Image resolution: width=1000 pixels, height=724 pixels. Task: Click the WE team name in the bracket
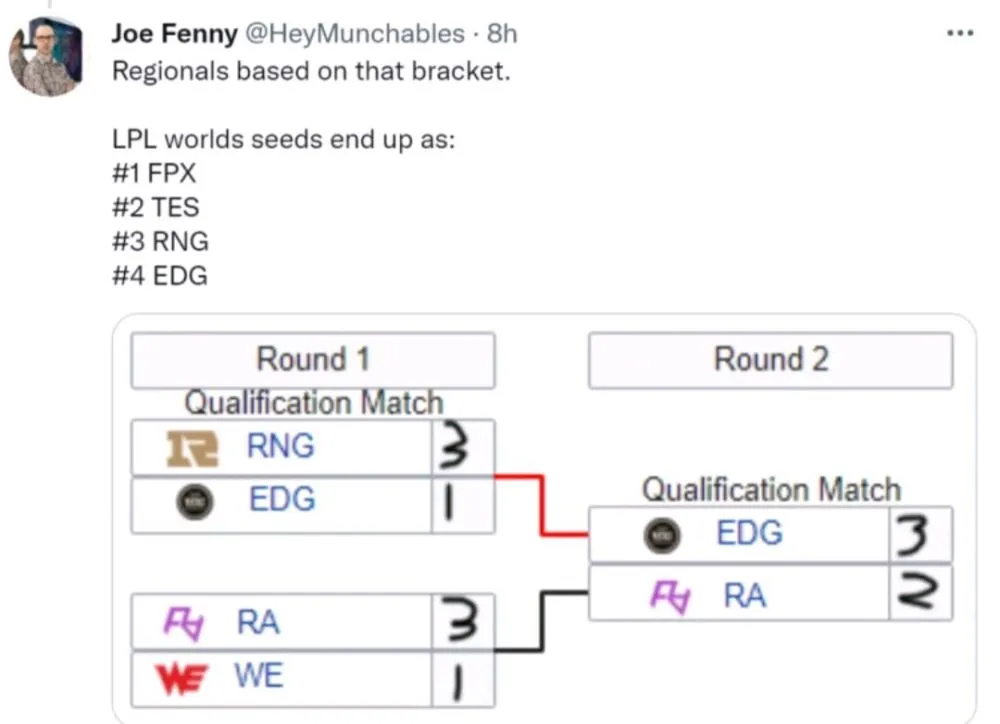coord(259,677)
